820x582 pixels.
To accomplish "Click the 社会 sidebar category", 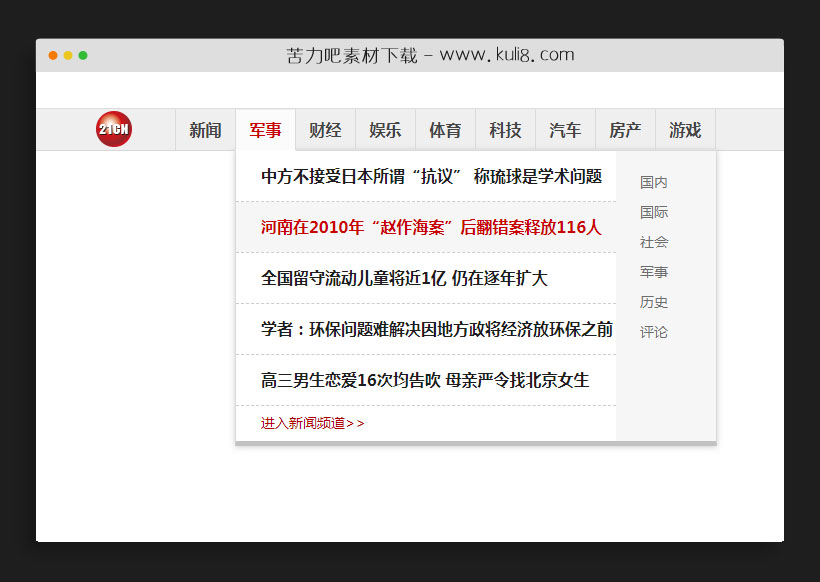I will 653,242.
